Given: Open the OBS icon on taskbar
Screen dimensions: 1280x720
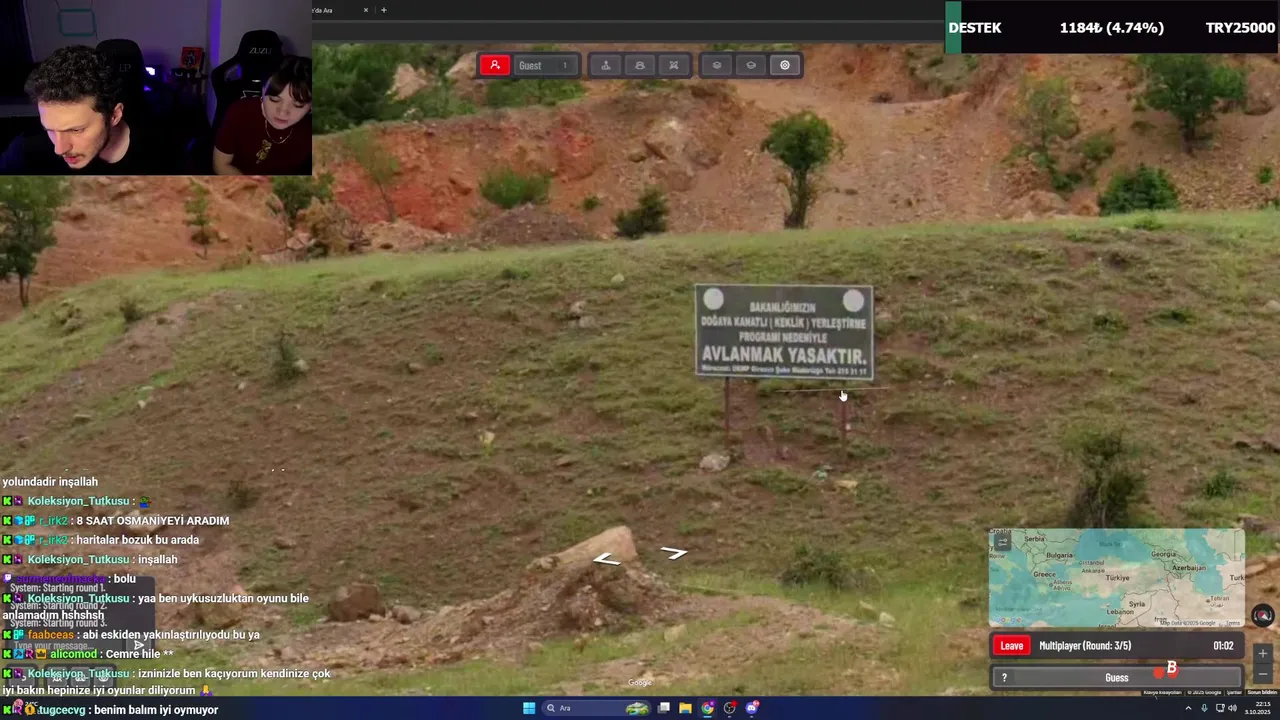Looking at the screenshot, I should [730, 708].
